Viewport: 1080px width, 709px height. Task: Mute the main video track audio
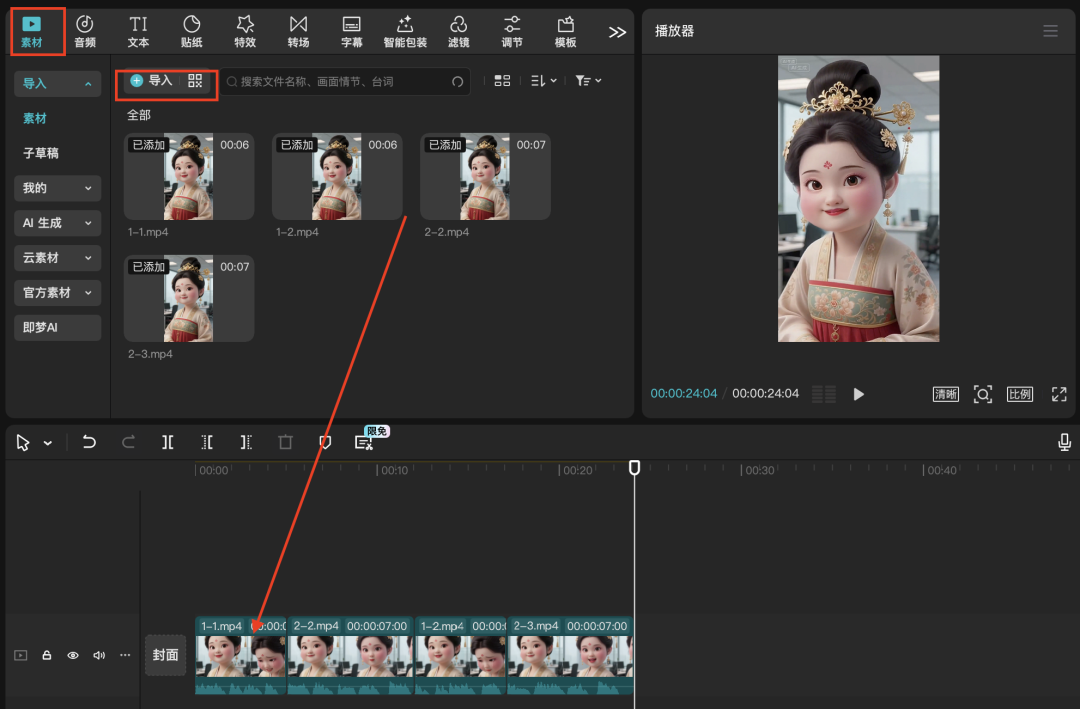[99, 656]
